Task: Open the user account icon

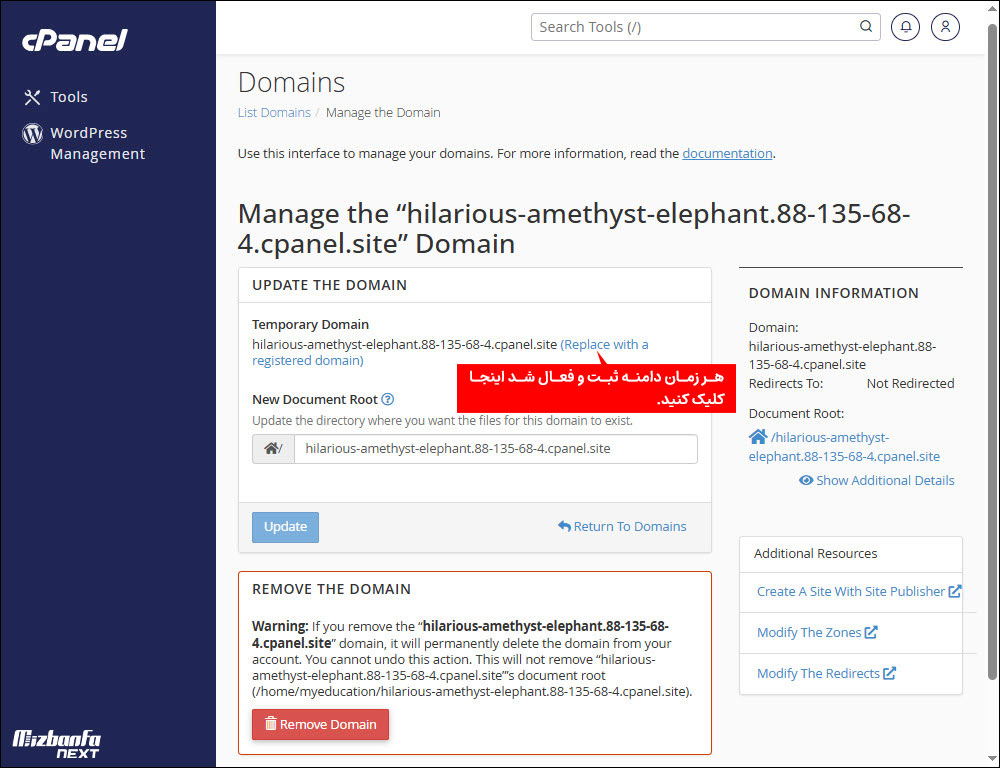Action: [x=945, y=27]
